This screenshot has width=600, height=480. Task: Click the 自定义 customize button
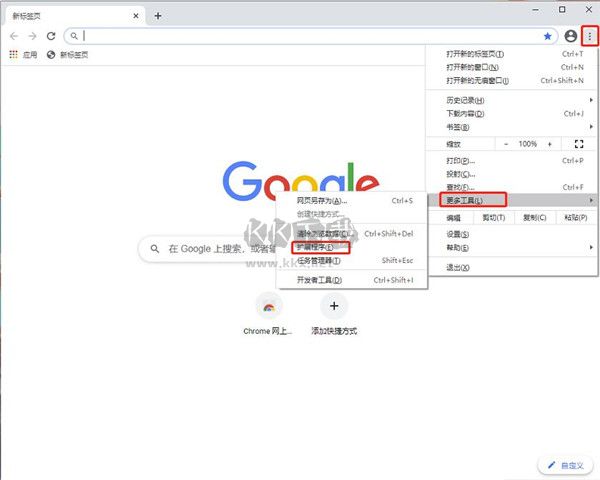[x=566, y=465]
